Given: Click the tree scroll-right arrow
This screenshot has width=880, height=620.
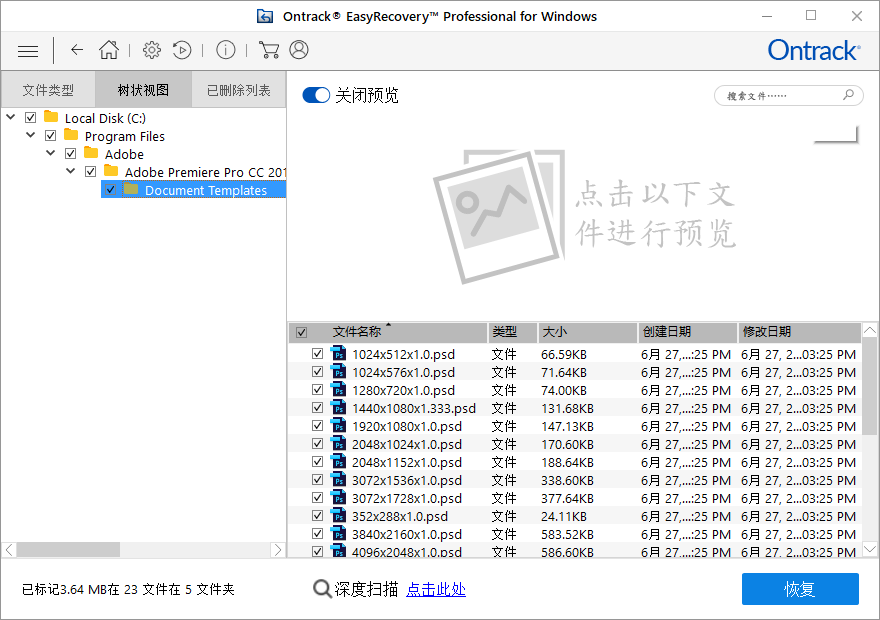Looking at the screenshot, I should (x=277, y=550).
